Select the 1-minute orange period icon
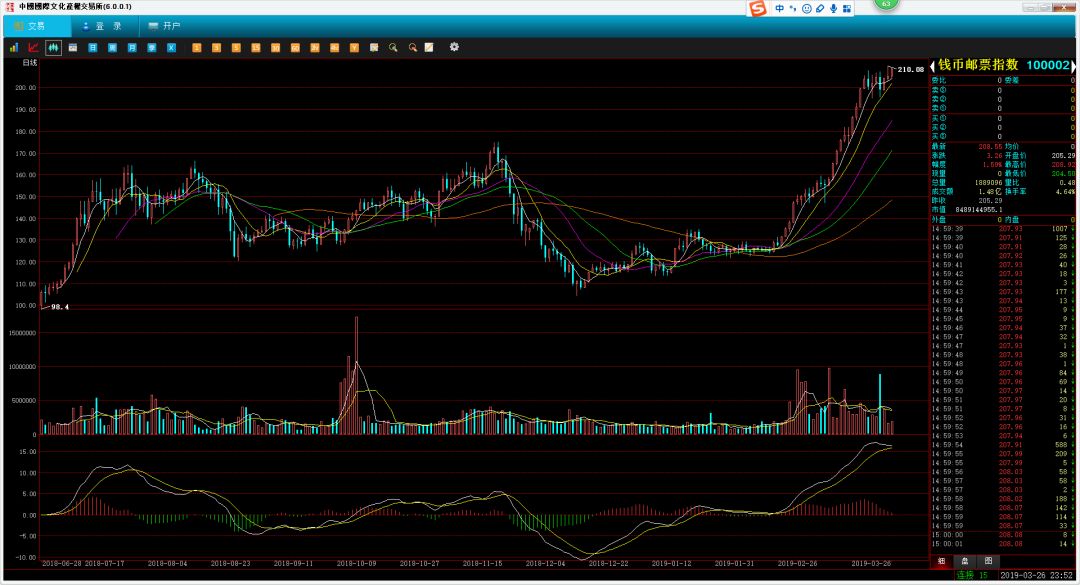The width and height of the screenshot is (1080, 585). tap(196, 48)
